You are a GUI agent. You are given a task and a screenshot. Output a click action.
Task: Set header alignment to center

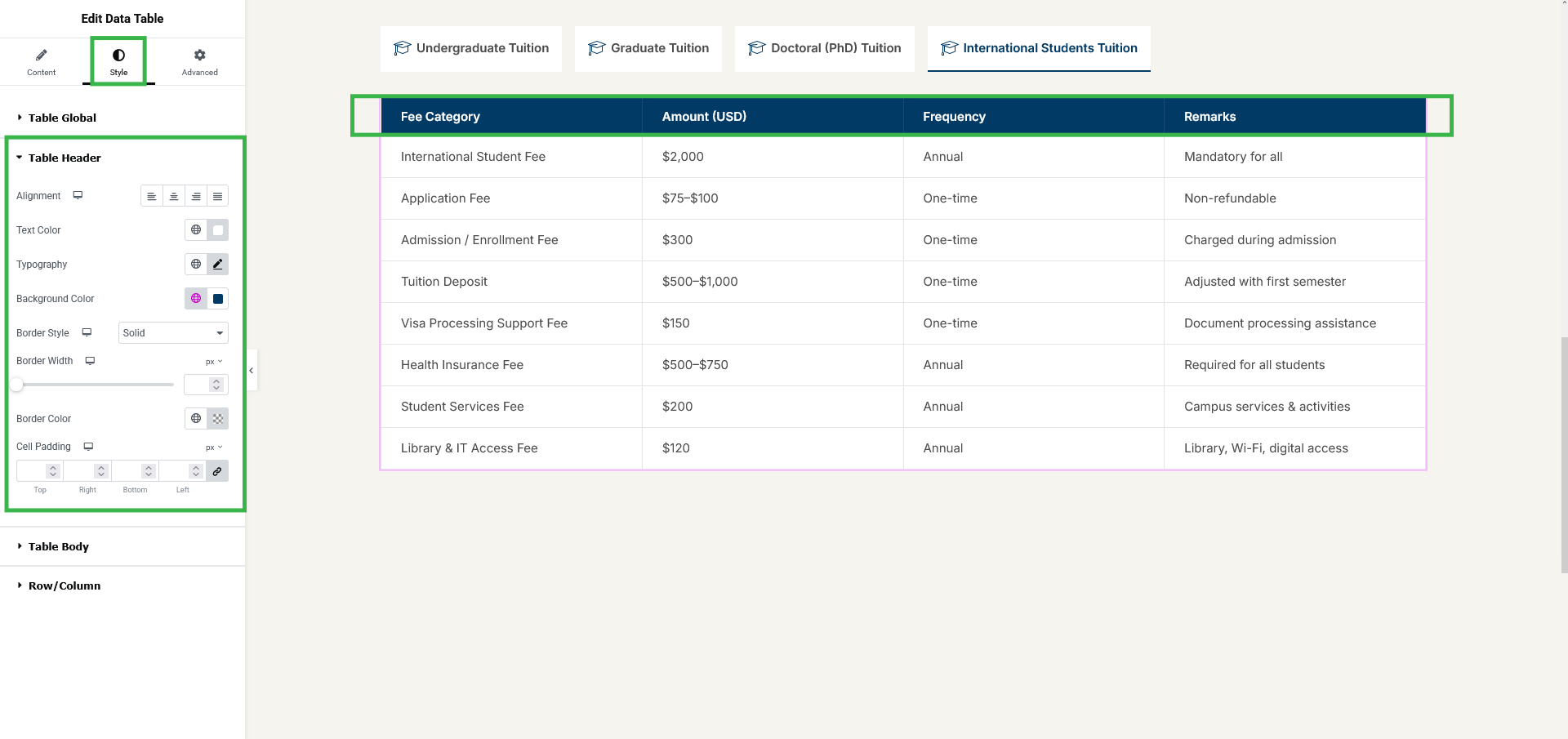tap(174, 197)
